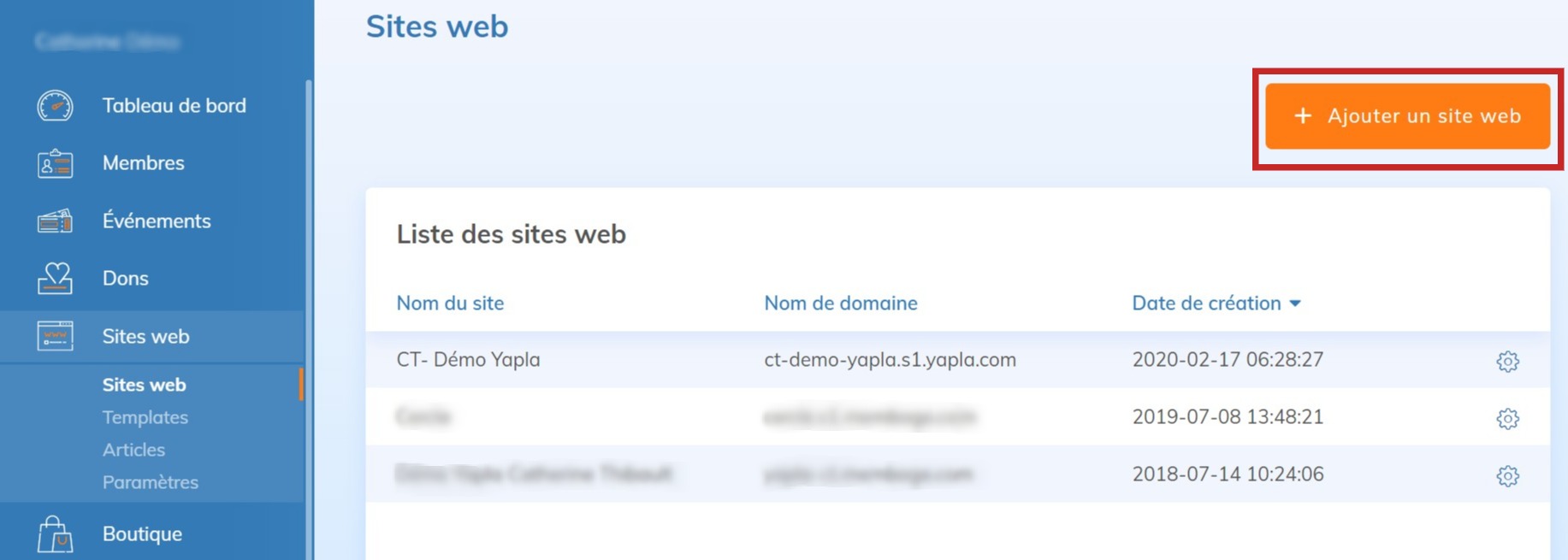Open Templates submenu item
This screenshot has height=560, width=1568.
[x=145, y=417]
